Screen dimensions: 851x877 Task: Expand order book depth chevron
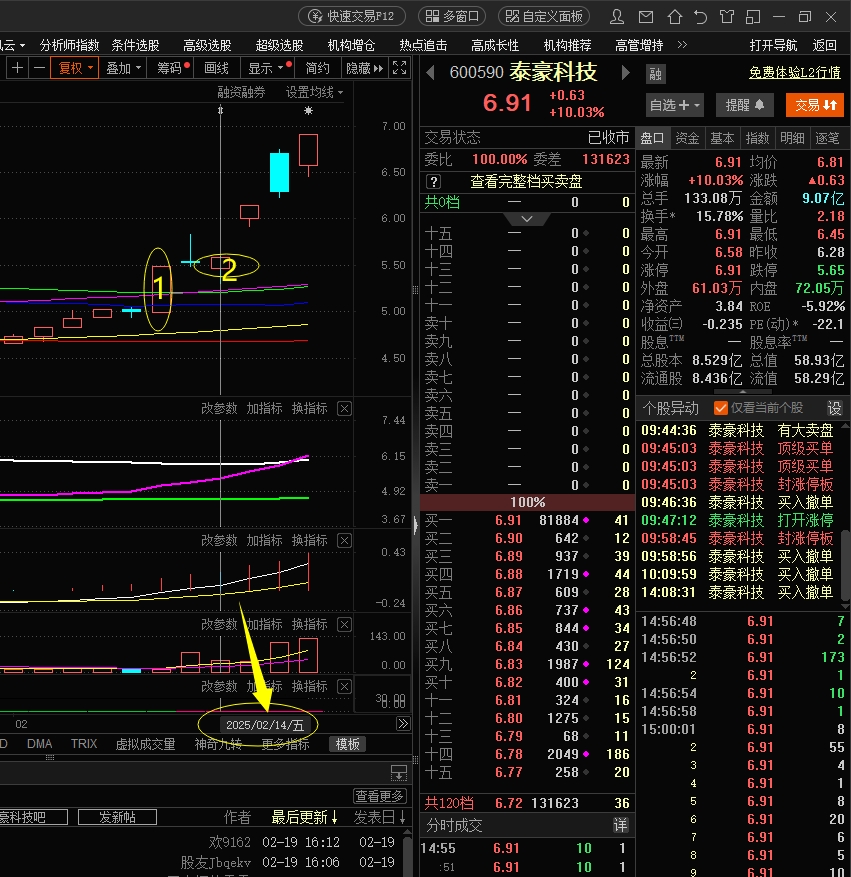(527, 219)
